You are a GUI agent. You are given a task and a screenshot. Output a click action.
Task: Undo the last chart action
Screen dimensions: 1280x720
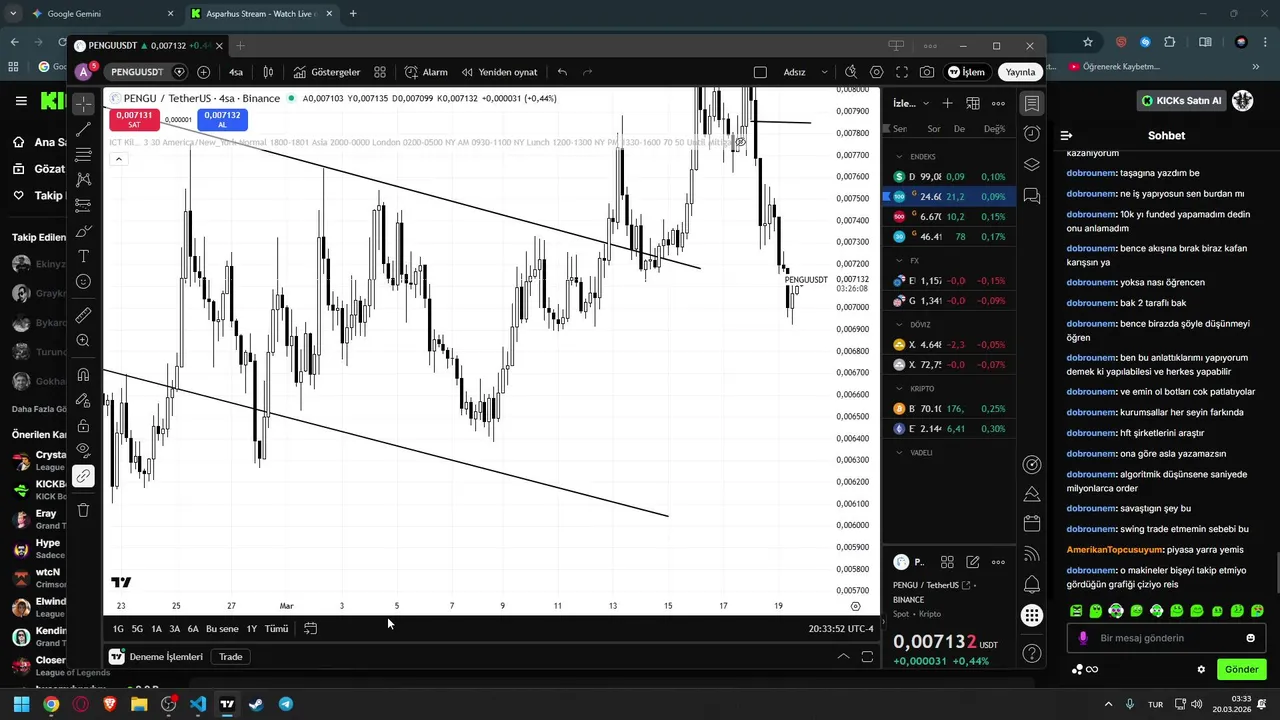(x=562, y=72)
